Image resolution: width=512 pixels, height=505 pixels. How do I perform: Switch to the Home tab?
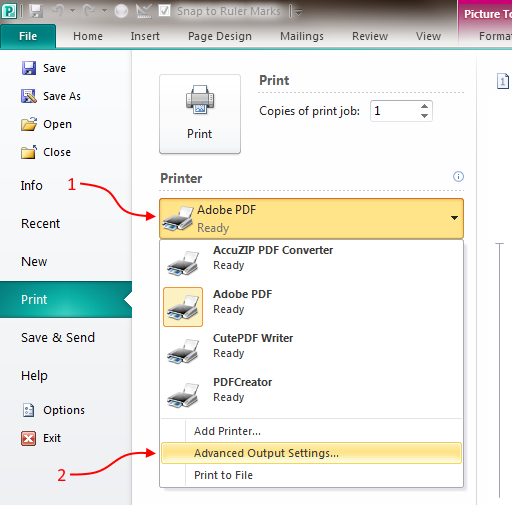(x=88, y=36)
